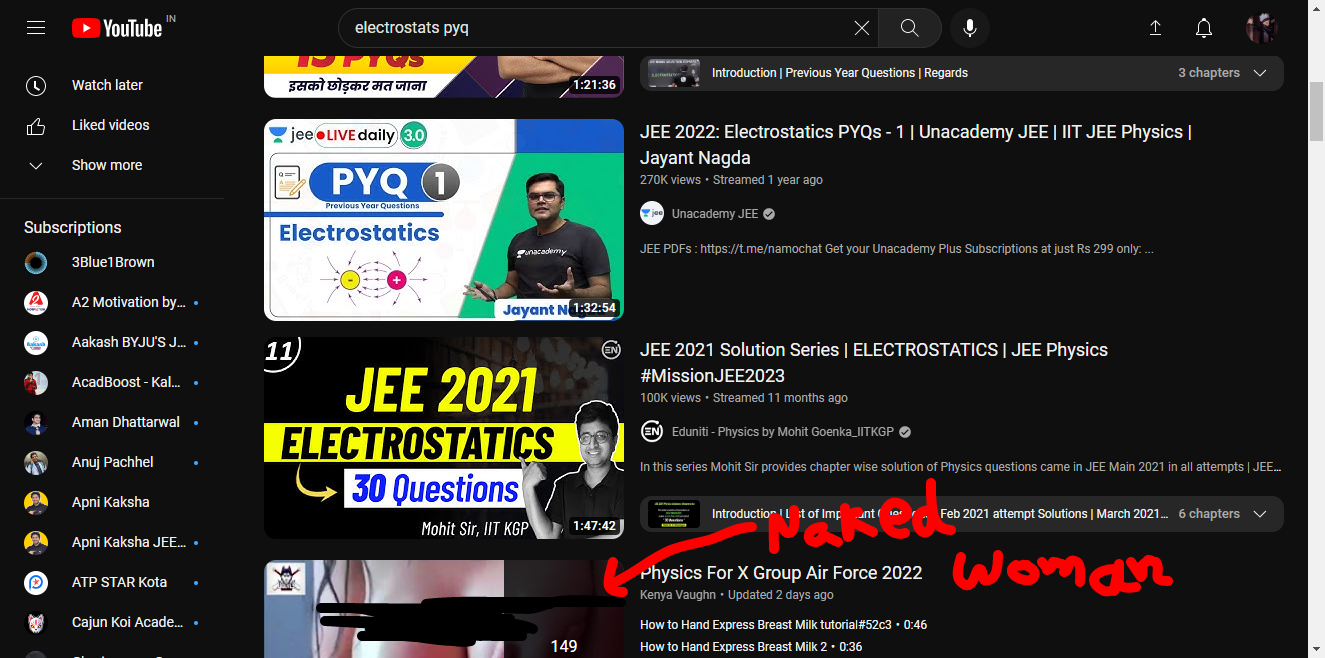Open the Create upload icon

tap(1155, 28)
